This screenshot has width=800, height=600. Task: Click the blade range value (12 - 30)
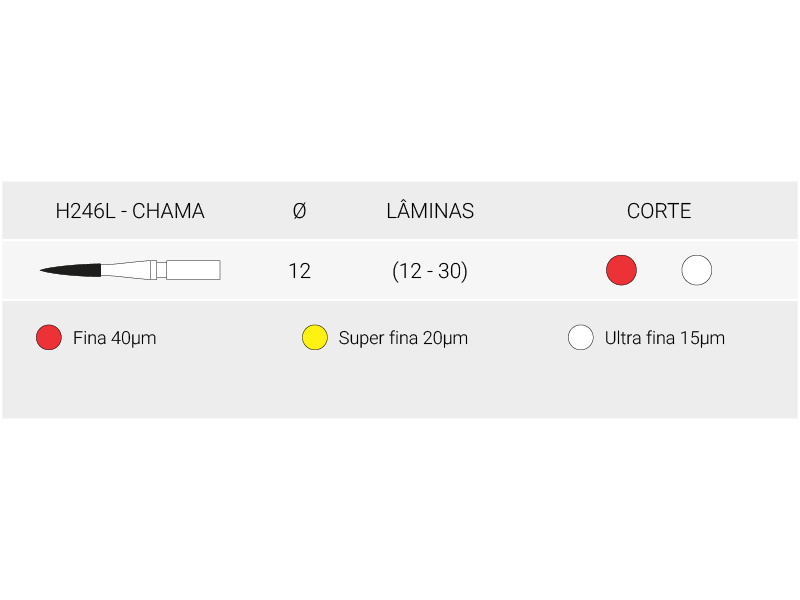(x=430, y=271)
